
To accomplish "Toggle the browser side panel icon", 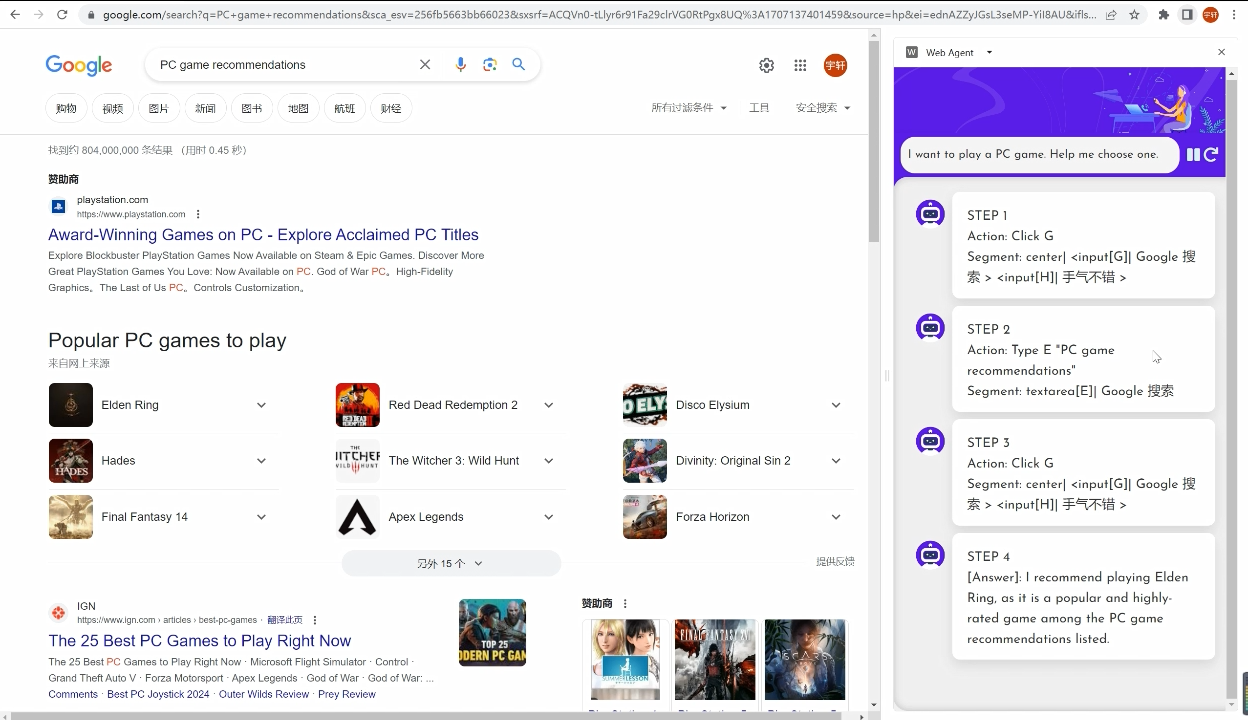I will tap(1187, 15).
